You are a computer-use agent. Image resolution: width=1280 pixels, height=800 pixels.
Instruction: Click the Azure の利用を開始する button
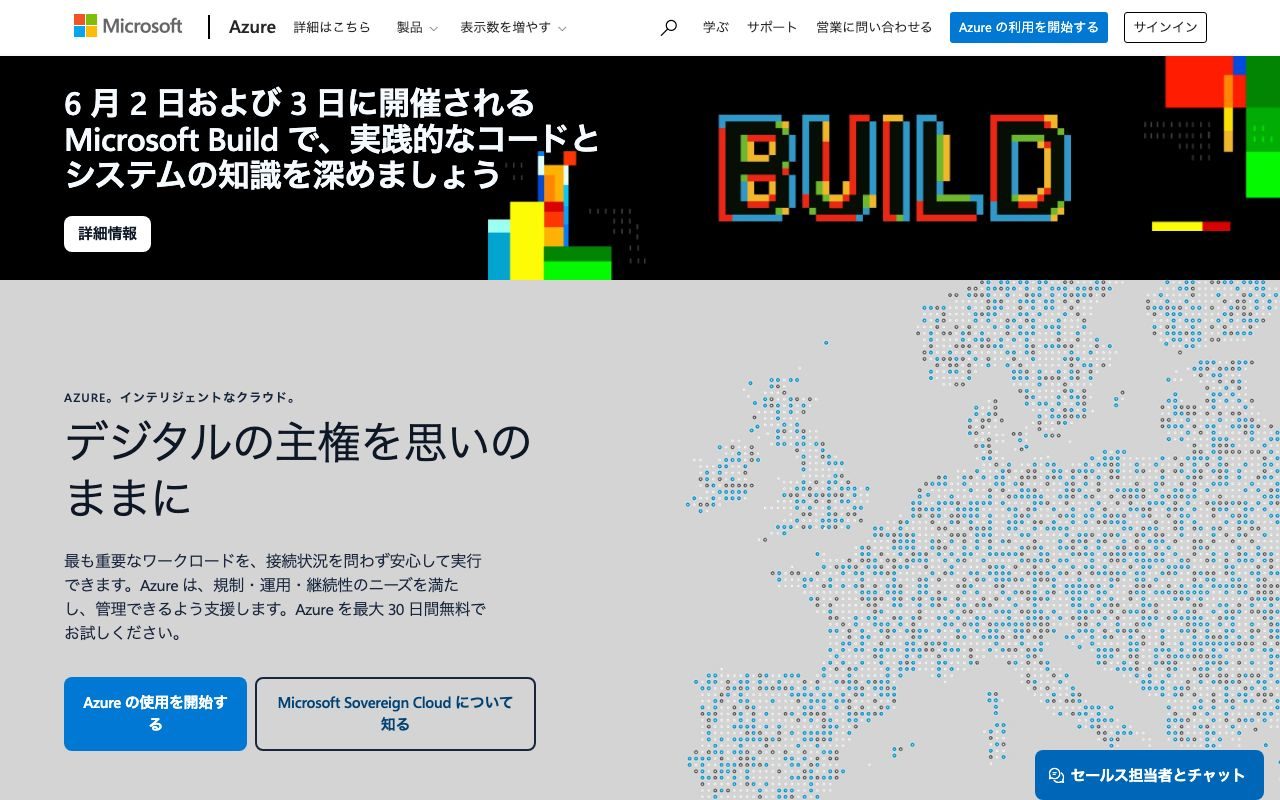click(1029, 28)
